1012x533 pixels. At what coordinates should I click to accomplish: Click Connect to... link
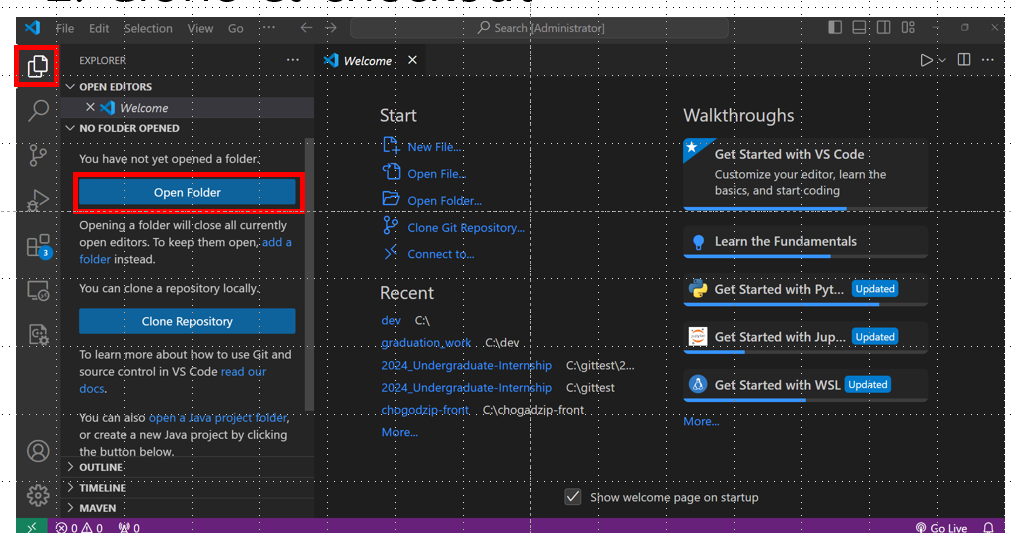(440, 254)
